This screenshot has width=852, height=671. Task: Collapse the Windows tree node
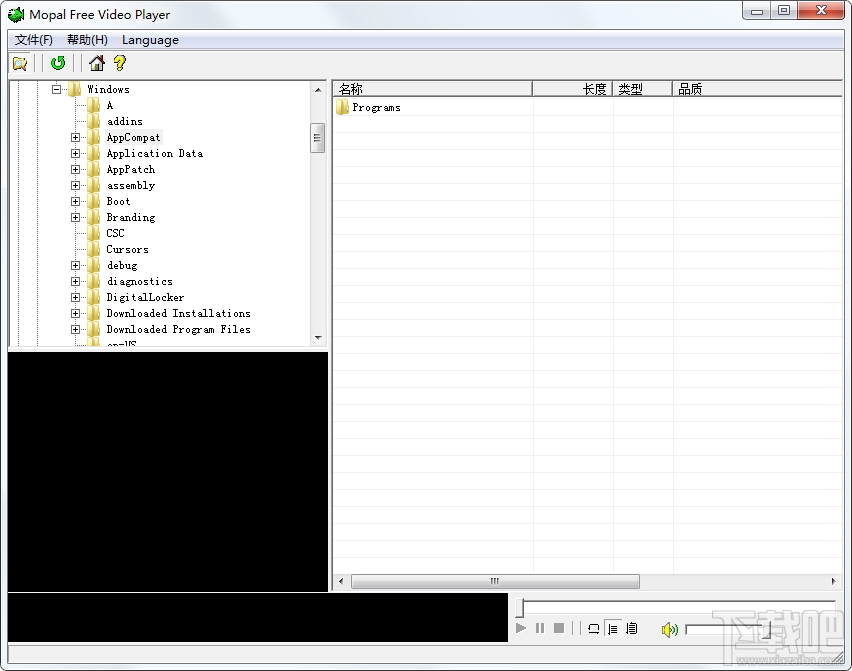[57, 89]
